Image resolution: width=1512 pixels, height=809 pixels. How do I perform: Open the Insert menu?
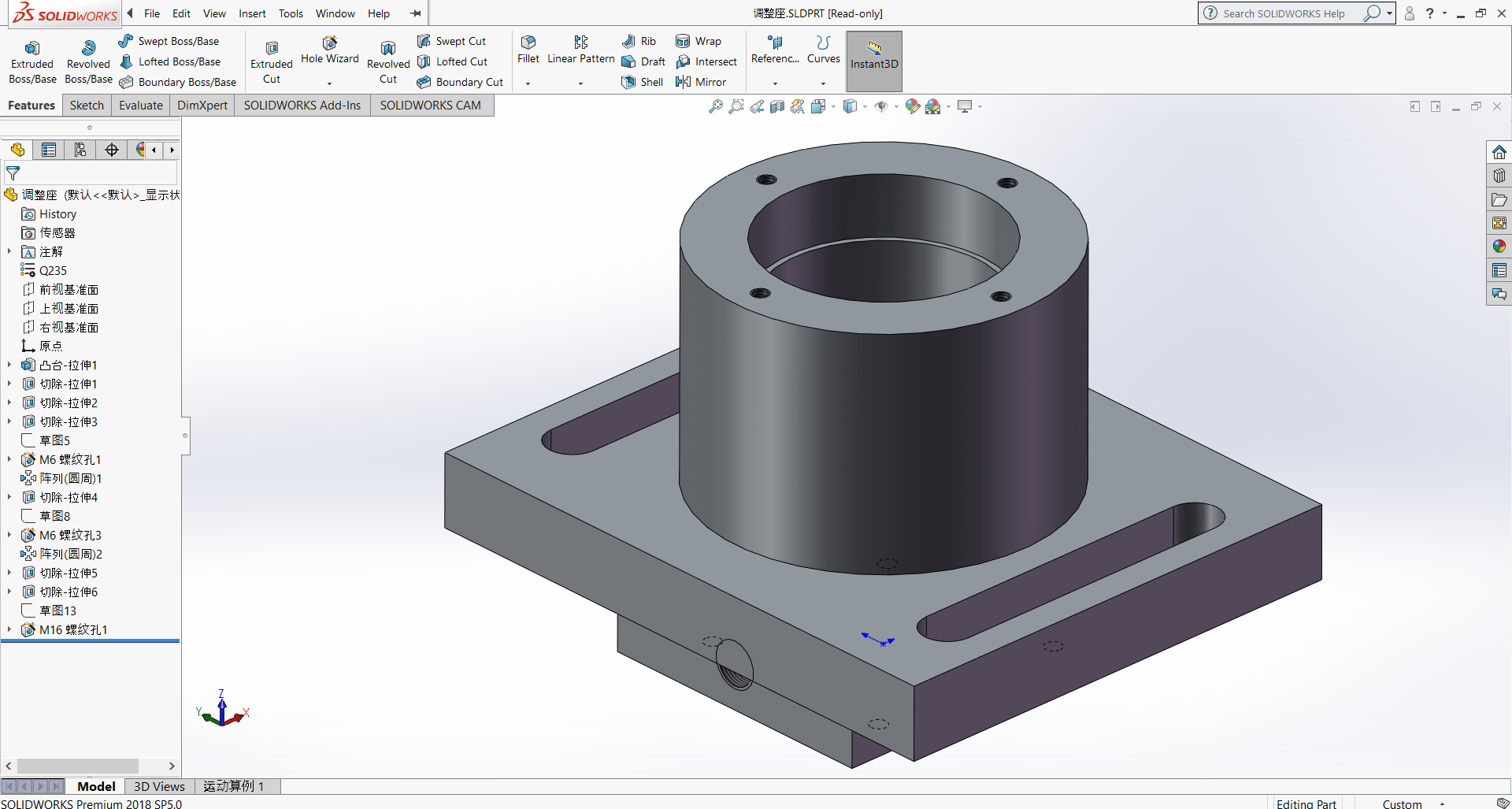[x=252, y=13]
